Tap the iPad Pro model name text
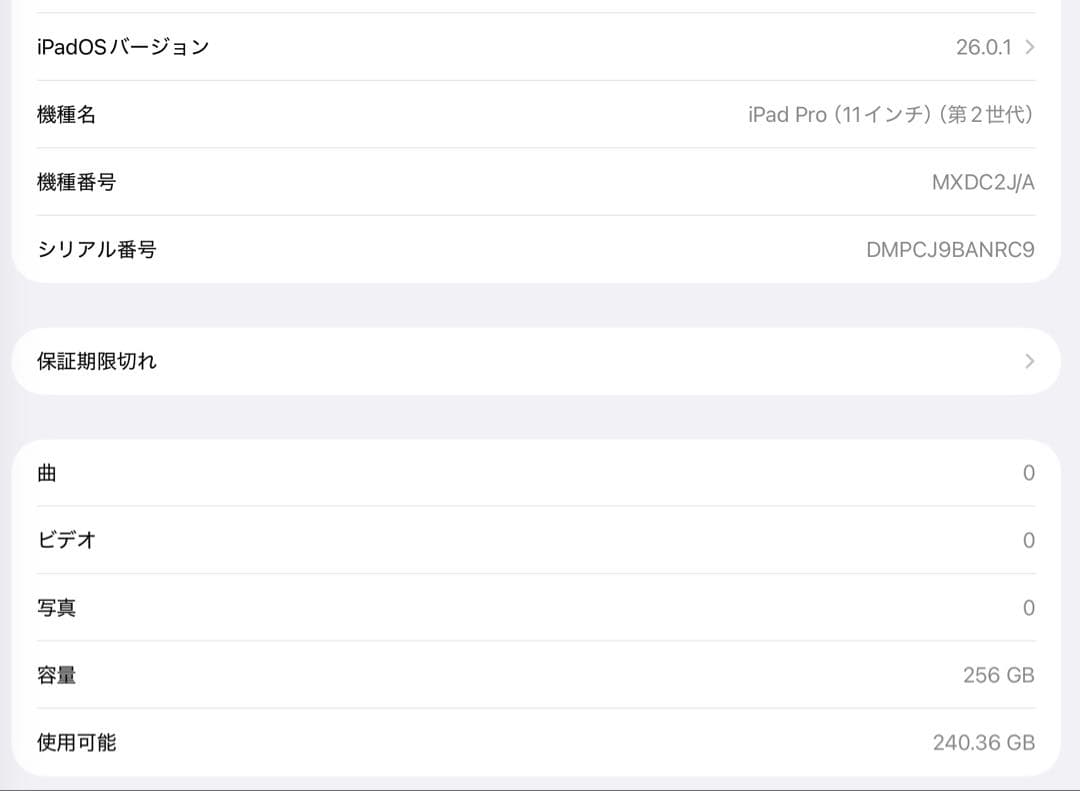This screenshot has height=791, width=1080. coord(890,114)
